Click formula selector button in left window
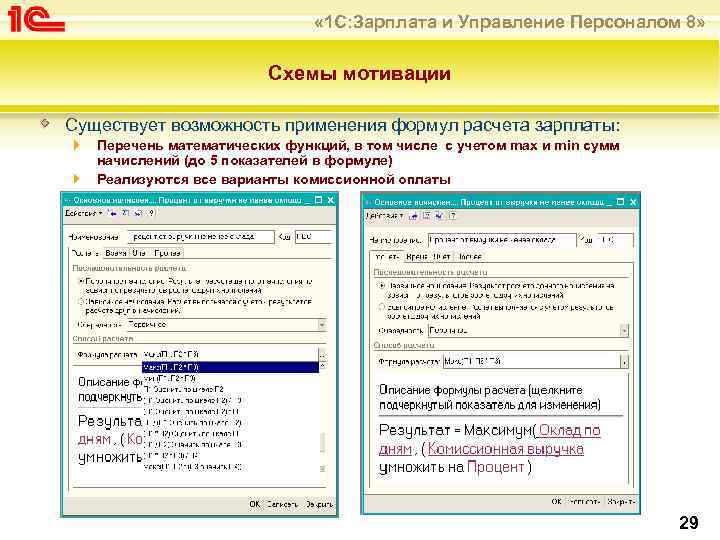The height and width of the screenshot is (540, 720). [x=322, y=354]
